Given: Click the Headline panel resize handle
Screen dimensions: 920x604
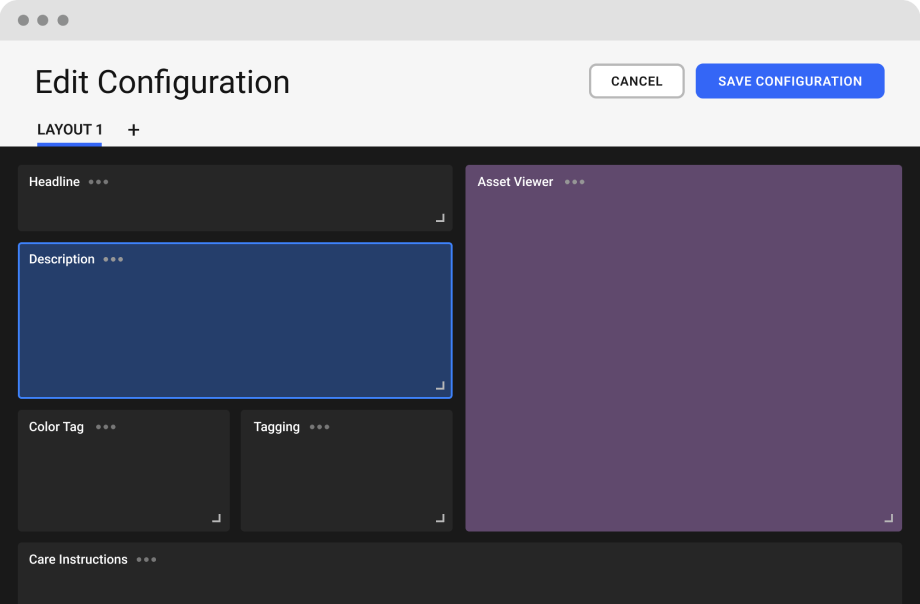Looking at the screenshot, I should (x=439, y=218).
